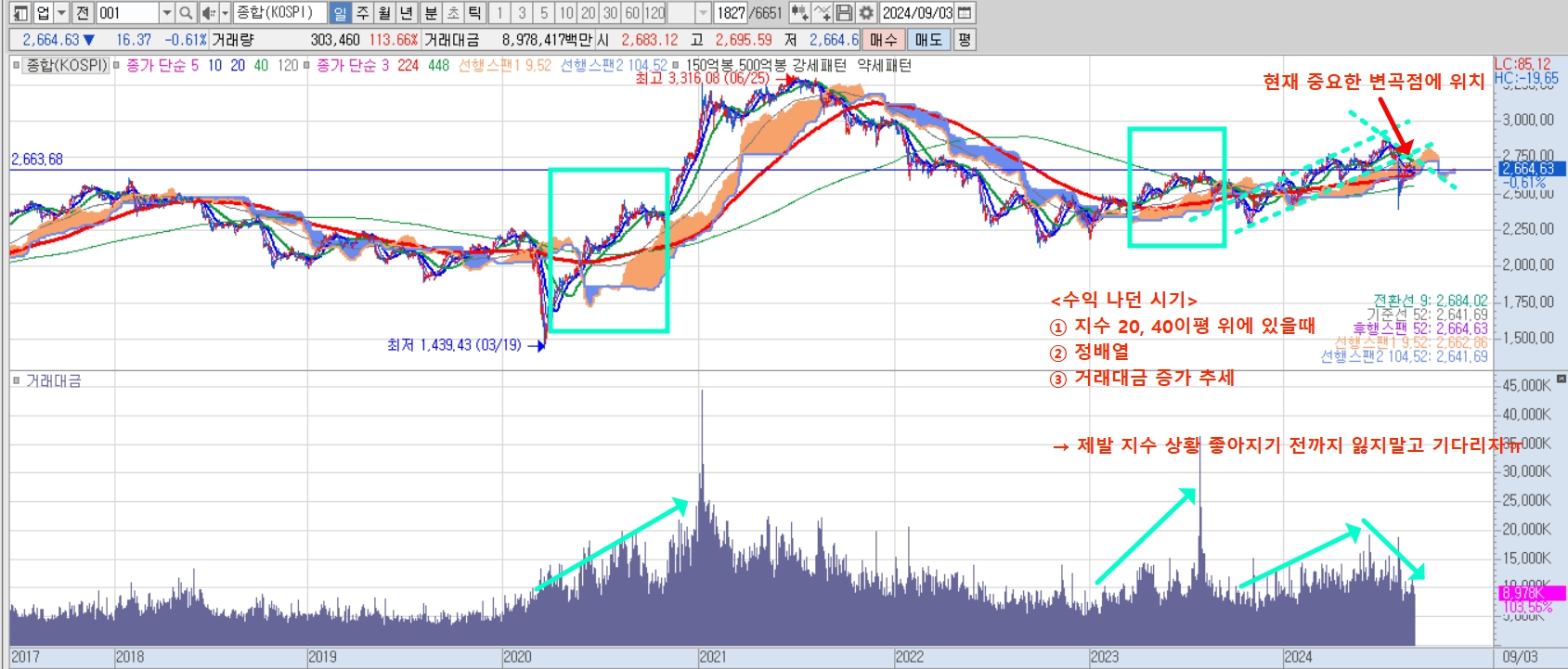Click moving average 20 legend value
This screenshot has height=669, width=1568.
[x=238, y=65]
